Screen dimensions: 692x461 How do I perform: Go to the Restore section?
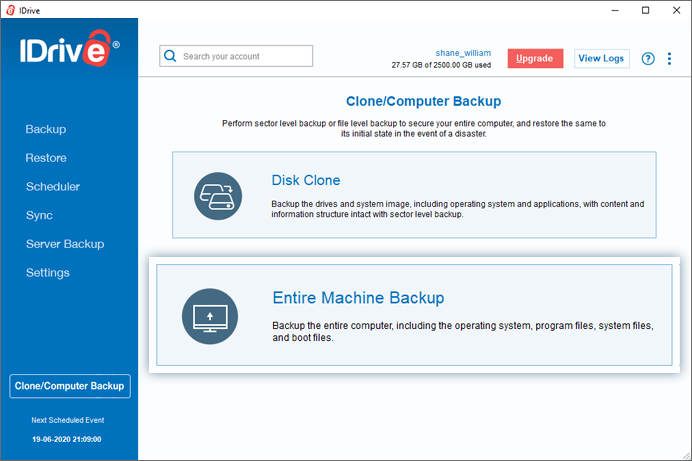[46, 158]
